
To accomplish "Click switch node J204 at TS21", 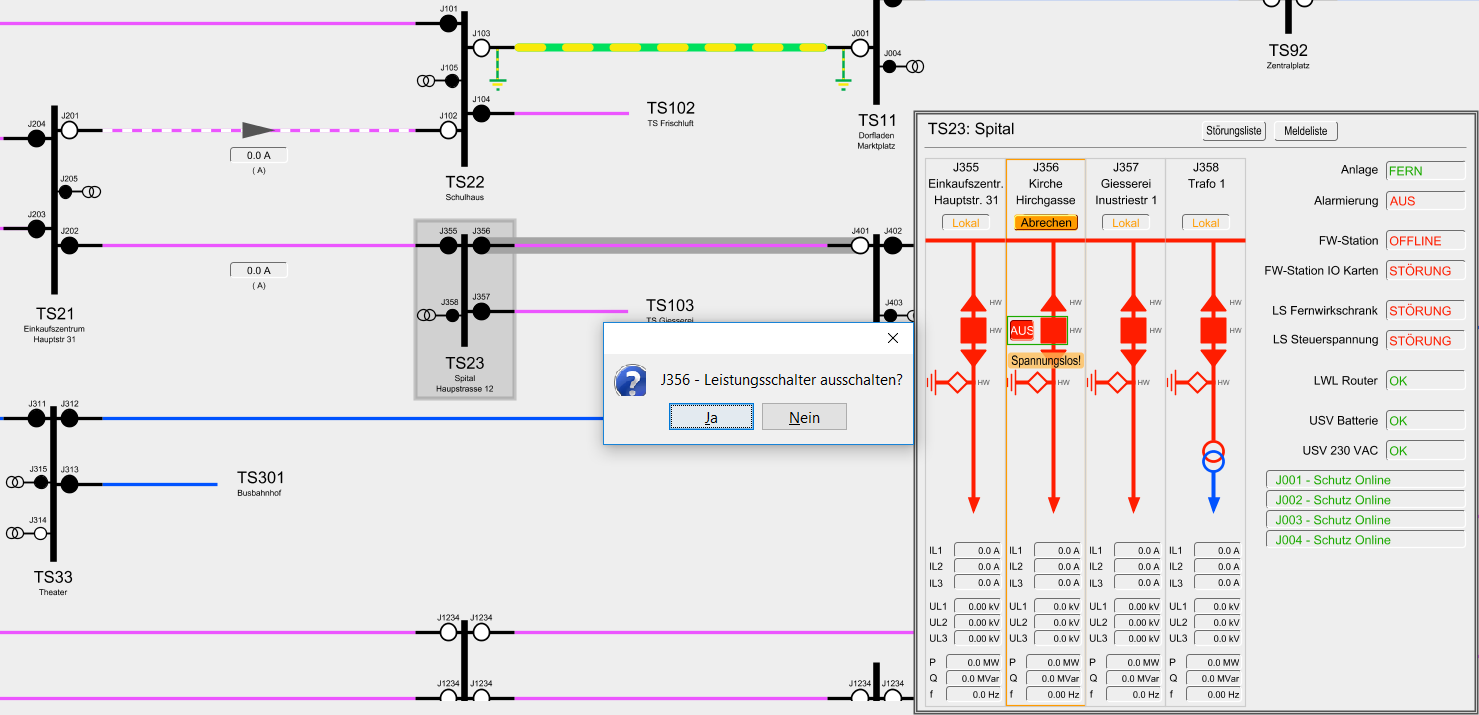I will click(37, 138).
